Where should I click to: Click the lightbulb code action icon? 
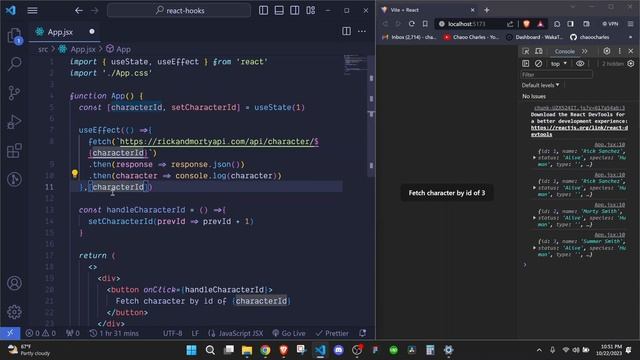(75, 174)
